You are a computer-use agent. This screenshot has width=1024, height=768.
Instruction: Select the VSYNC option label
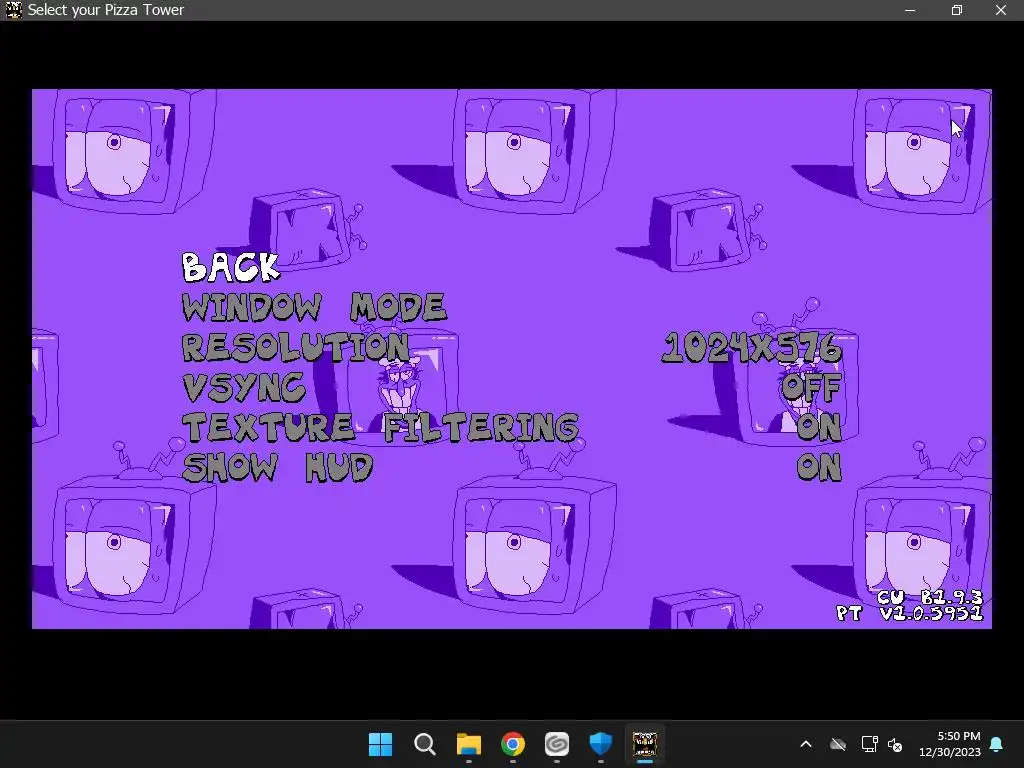click(244, 387)
